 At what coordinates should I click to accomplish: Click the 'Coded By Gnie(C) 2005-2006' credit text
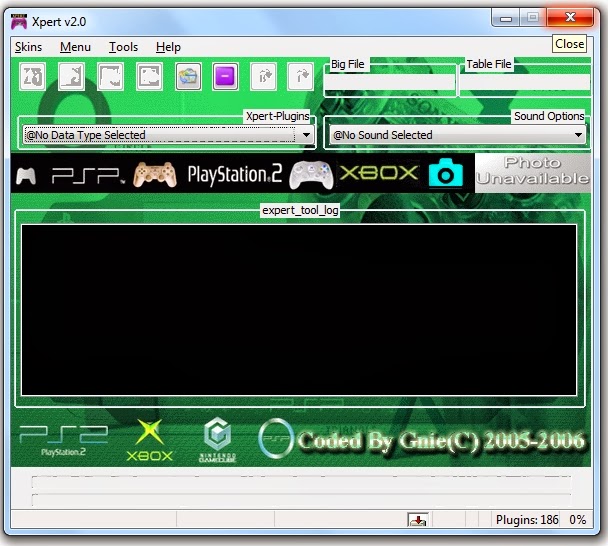(441, 441)
